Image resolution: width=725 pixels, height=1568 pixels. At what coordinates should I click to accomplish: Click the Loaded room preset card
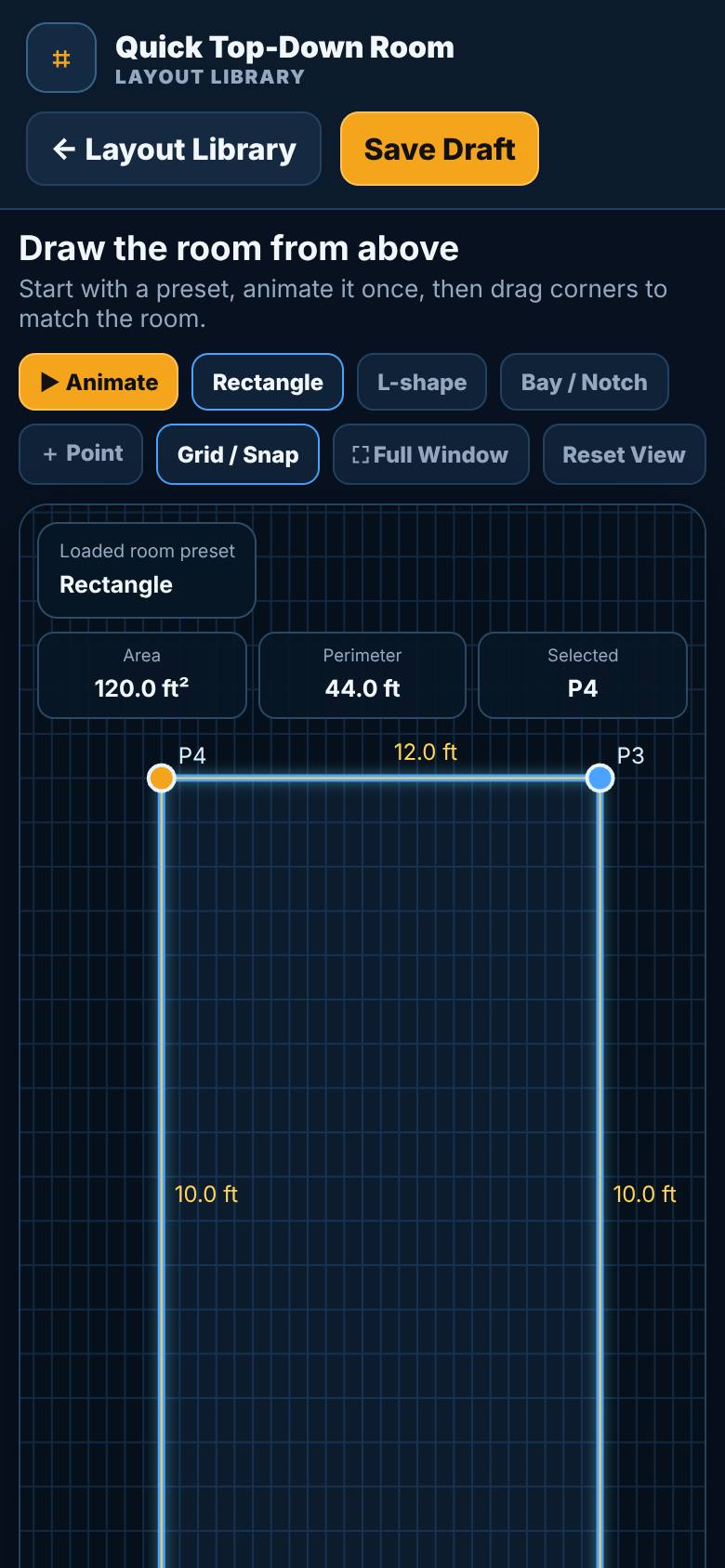147,570
